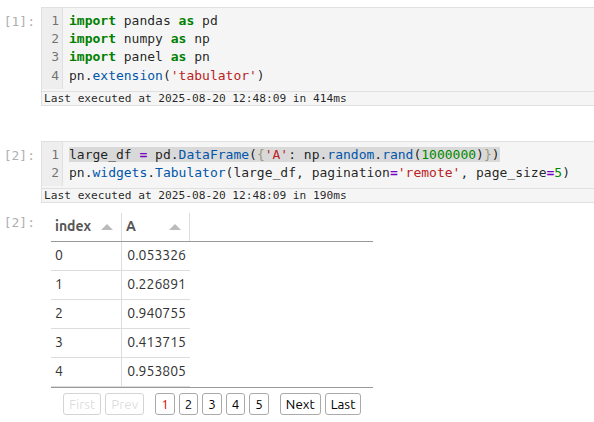Select cell value 0.953805
594x422 pixels.
click(x=156, y=372)
